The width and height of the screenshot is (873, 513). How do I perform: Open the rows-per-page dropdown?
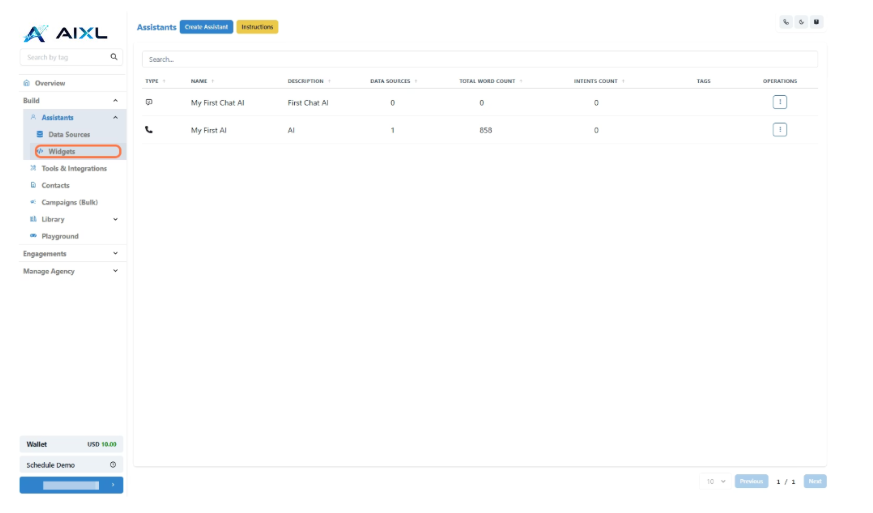pyautogui.click(x=715, y=481)
